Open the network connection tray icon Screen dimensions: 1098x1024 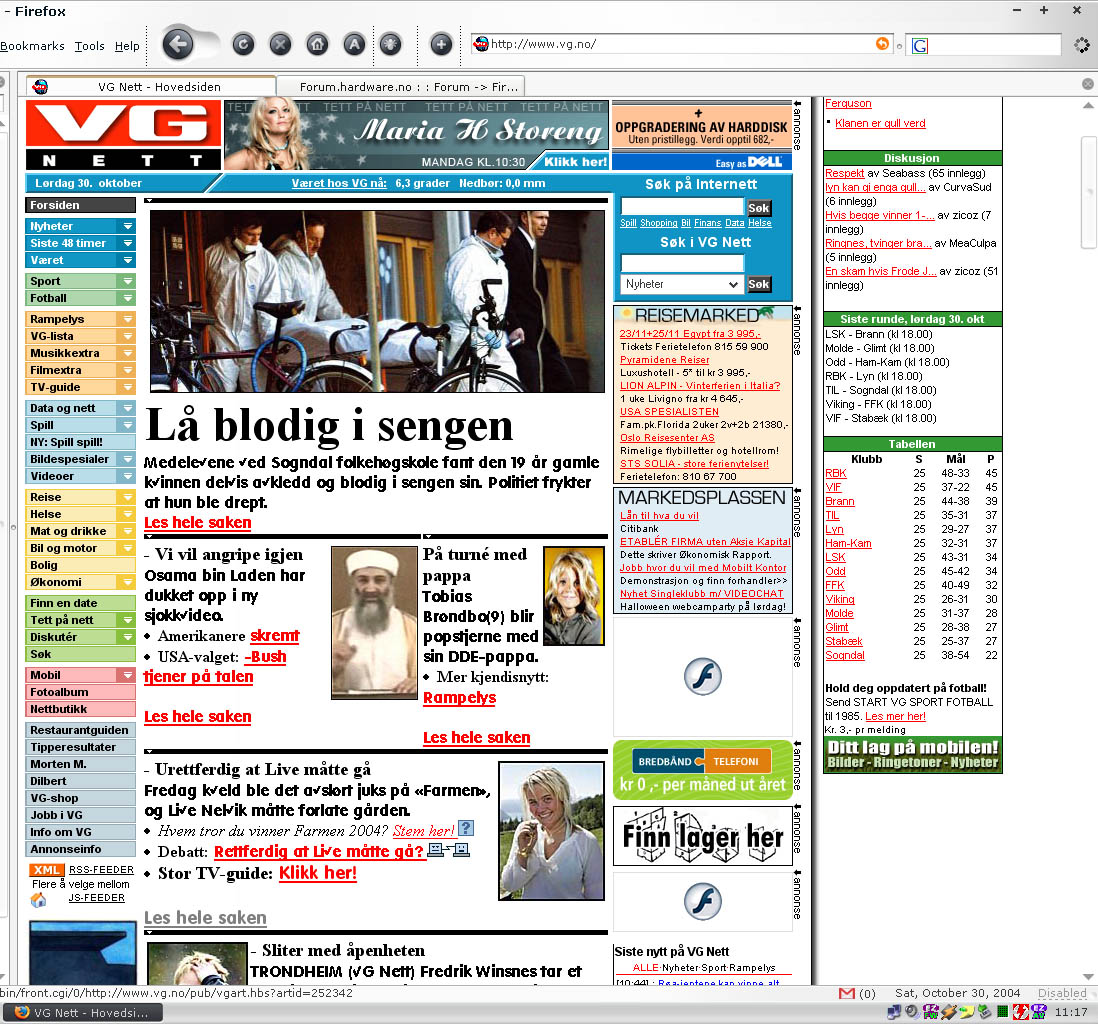(x=894, y=1011)
